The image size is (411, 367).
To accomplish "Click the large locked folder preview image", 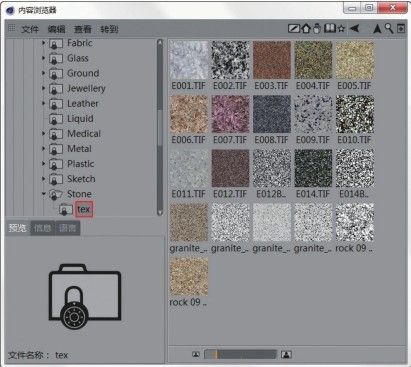I will click(x=85, y=296).
